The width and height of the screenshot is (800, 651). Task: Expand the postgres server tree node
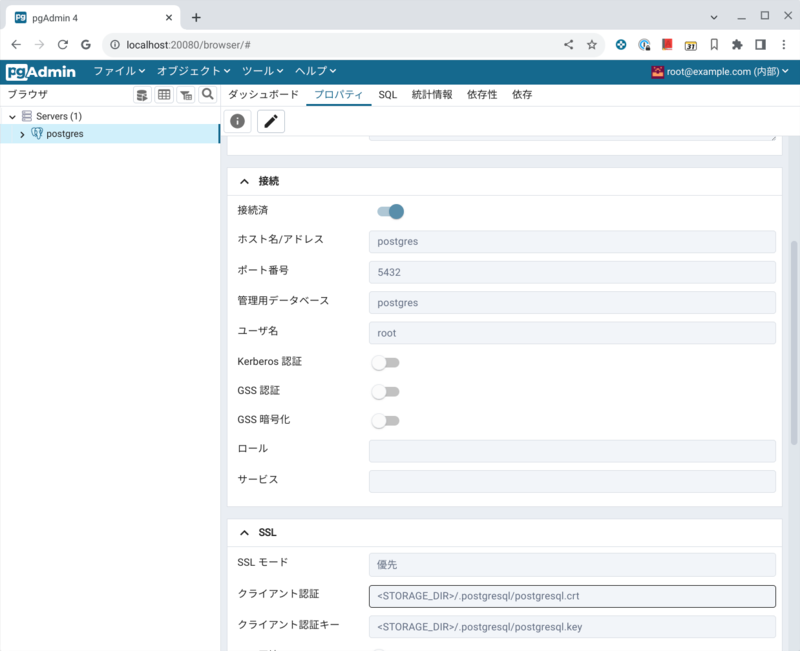22,134
